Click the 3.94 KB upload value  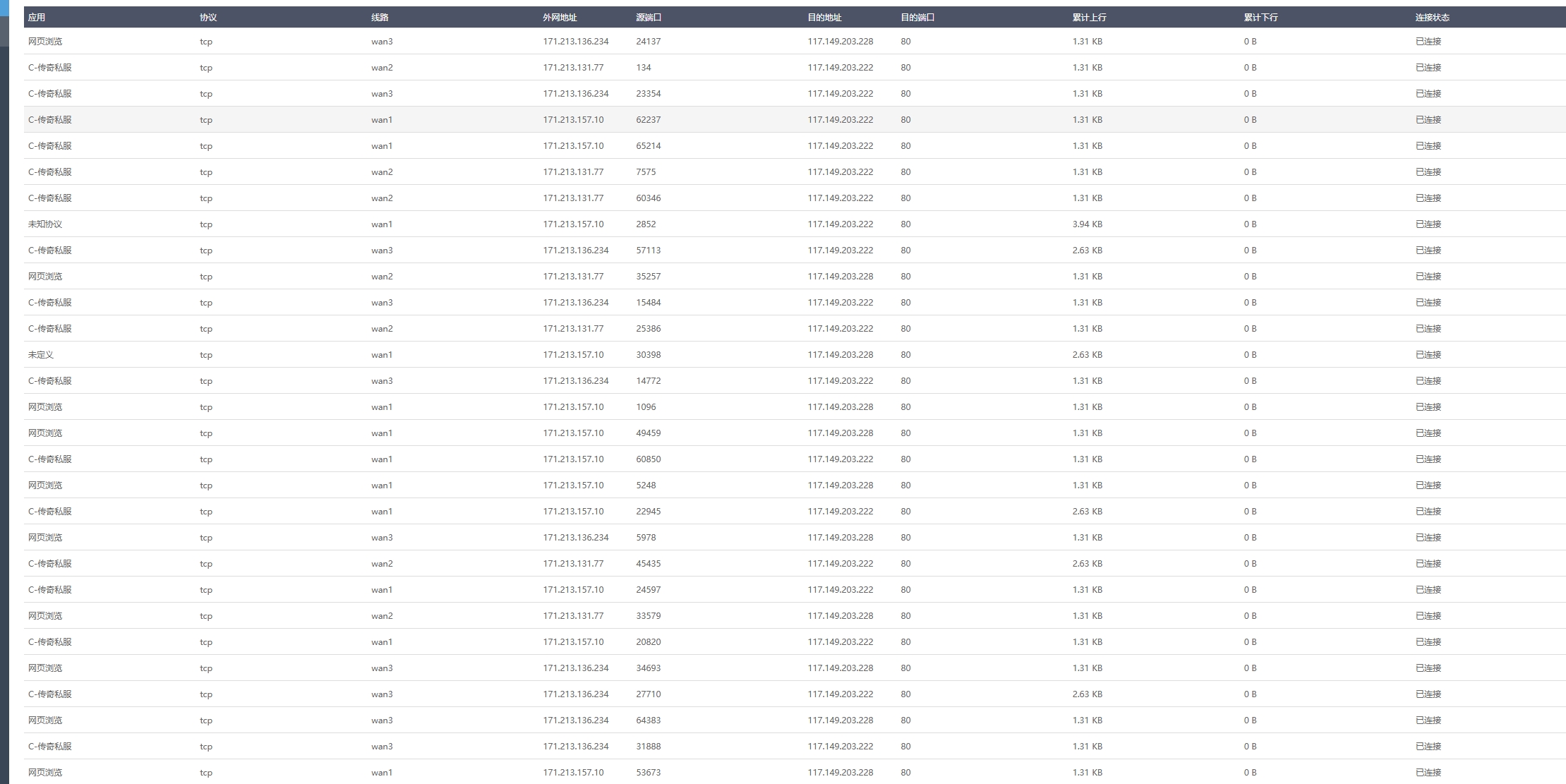click(x=1087, y=224)
